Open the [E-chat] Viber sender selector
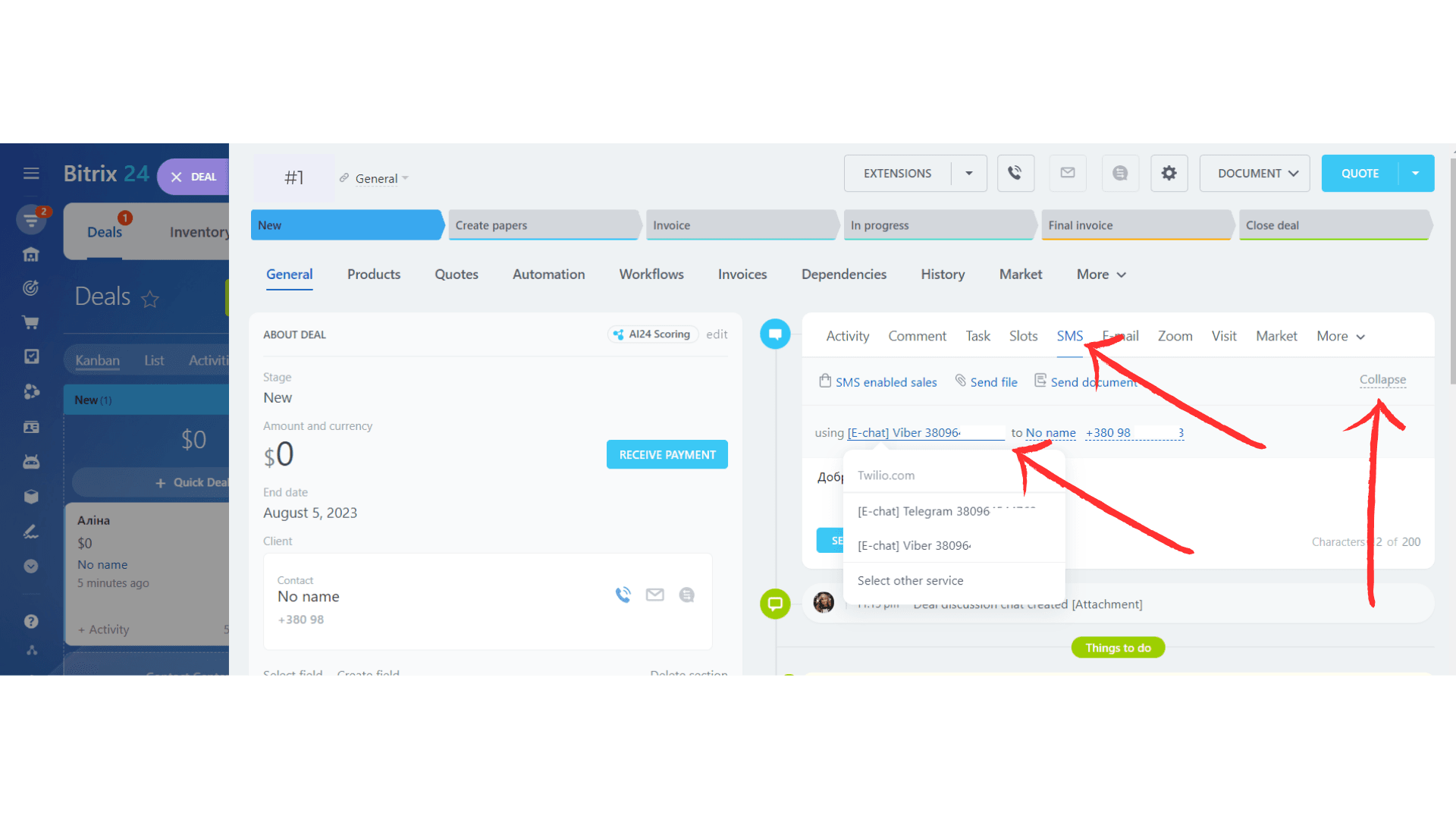Image resolution: width=1456 pixels, height=819 pixels. [926, 433]
